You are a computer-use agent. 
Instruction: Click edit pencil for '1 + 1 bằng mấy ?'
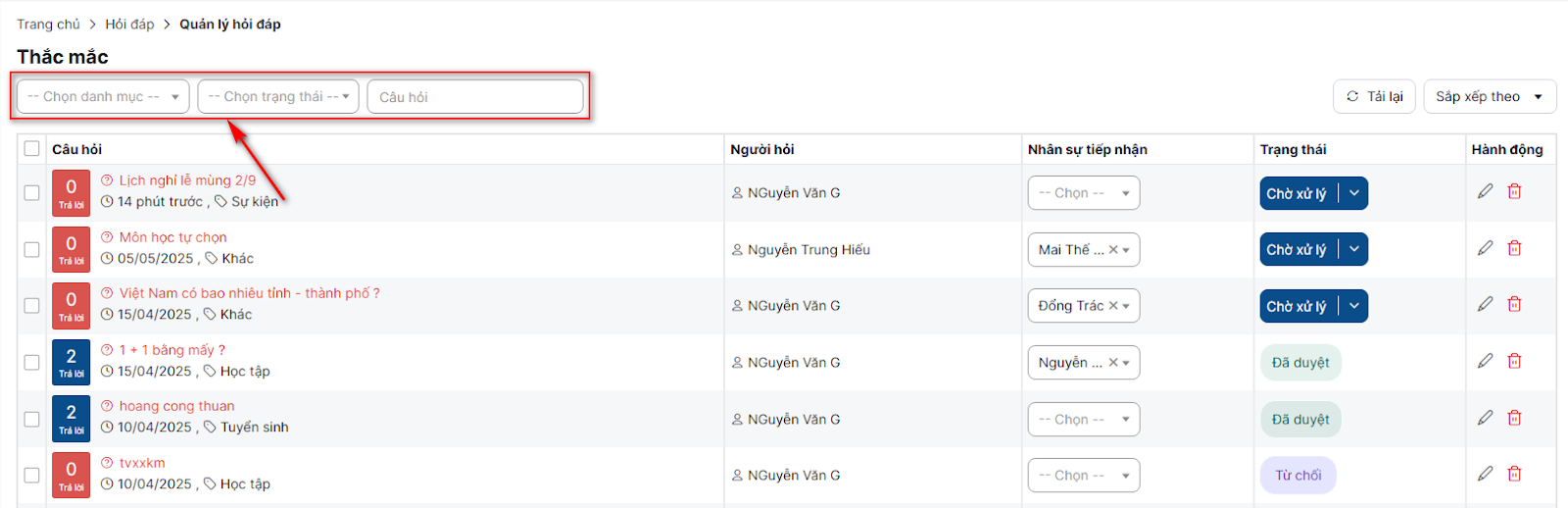1486,361
